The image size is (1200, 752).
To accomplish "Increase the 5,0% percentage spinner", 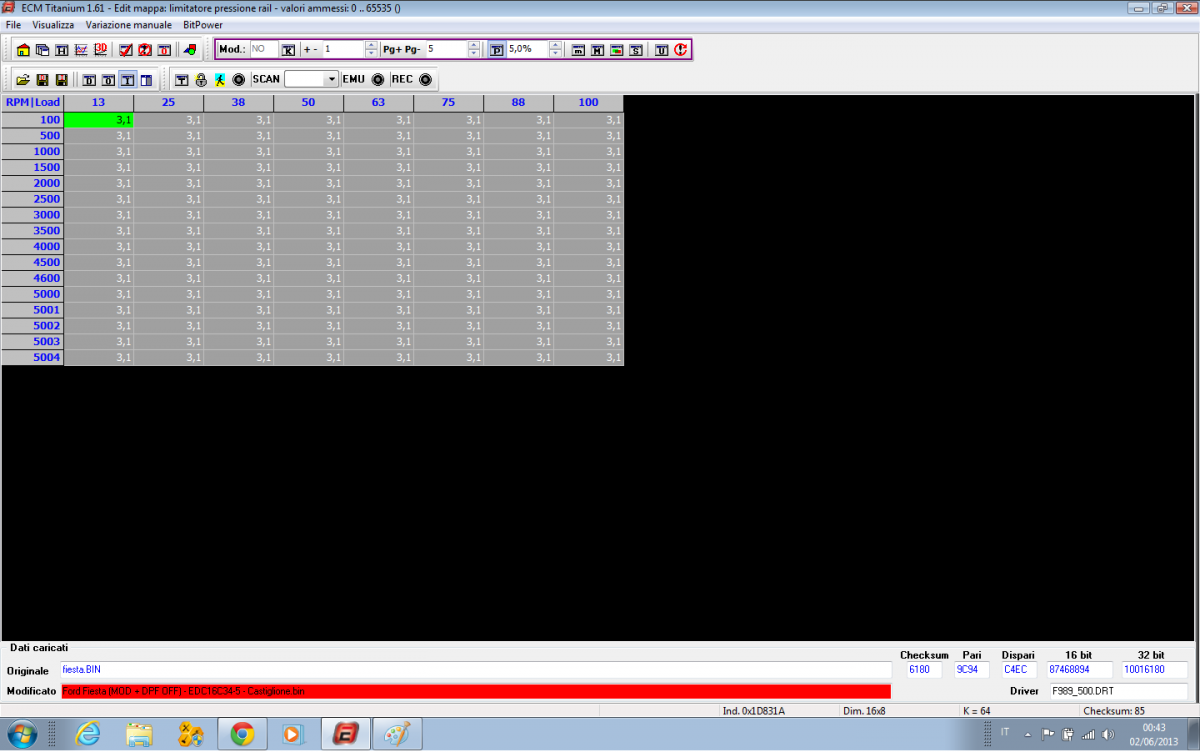I will pos(555,45).
